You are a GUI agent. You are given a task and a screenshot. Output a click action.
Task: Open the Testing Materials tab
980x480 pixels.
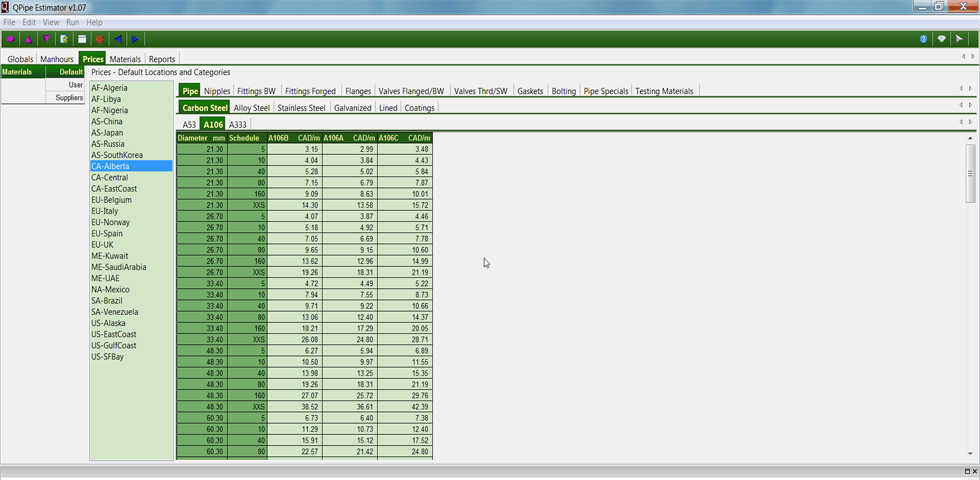[x=664, y=91]
